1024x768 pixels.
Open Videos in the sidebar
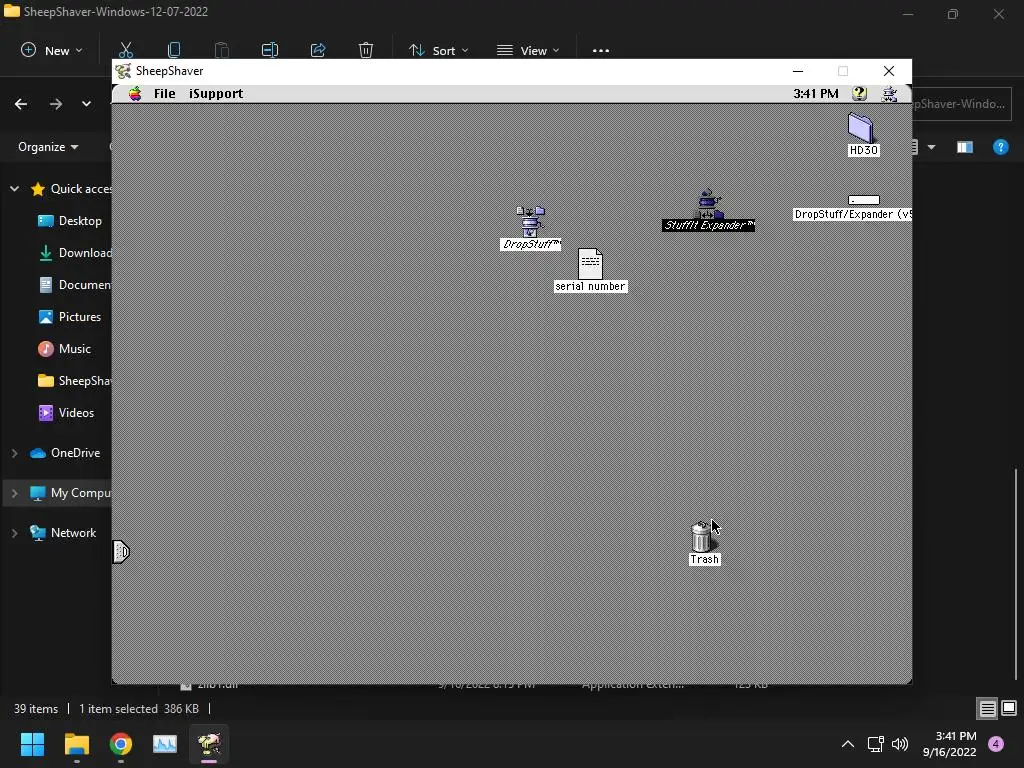(x=67, y=413)
